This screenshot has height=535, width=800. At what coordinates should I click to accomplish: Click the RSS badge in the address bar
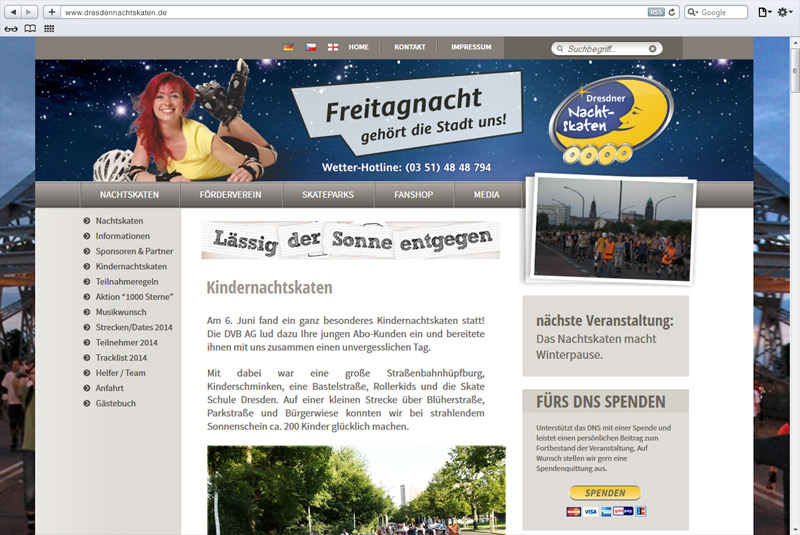656,12
